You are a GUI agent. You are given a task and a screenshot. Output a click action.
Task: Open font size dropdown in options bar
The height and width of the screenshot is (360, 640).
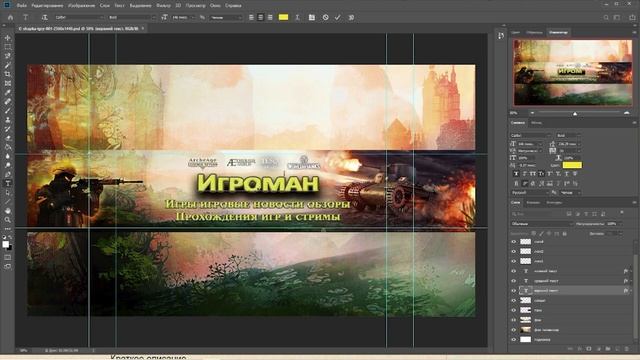(183, 18)
